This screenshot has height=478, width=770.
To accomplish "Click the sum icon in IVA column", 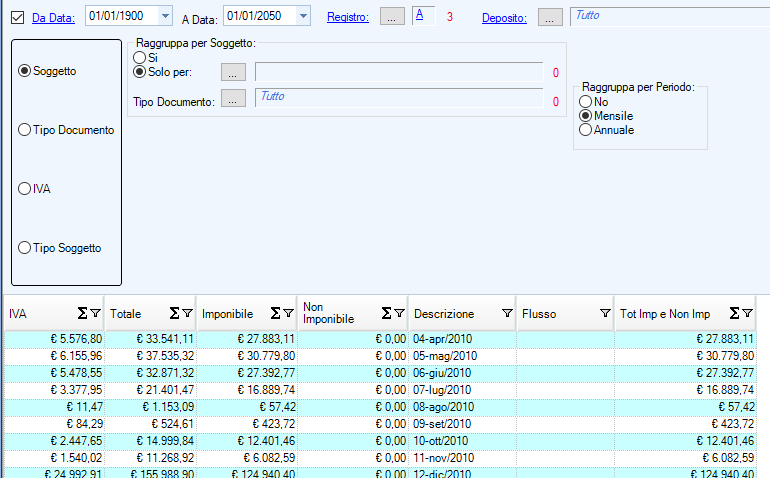I will coord(82,313).
